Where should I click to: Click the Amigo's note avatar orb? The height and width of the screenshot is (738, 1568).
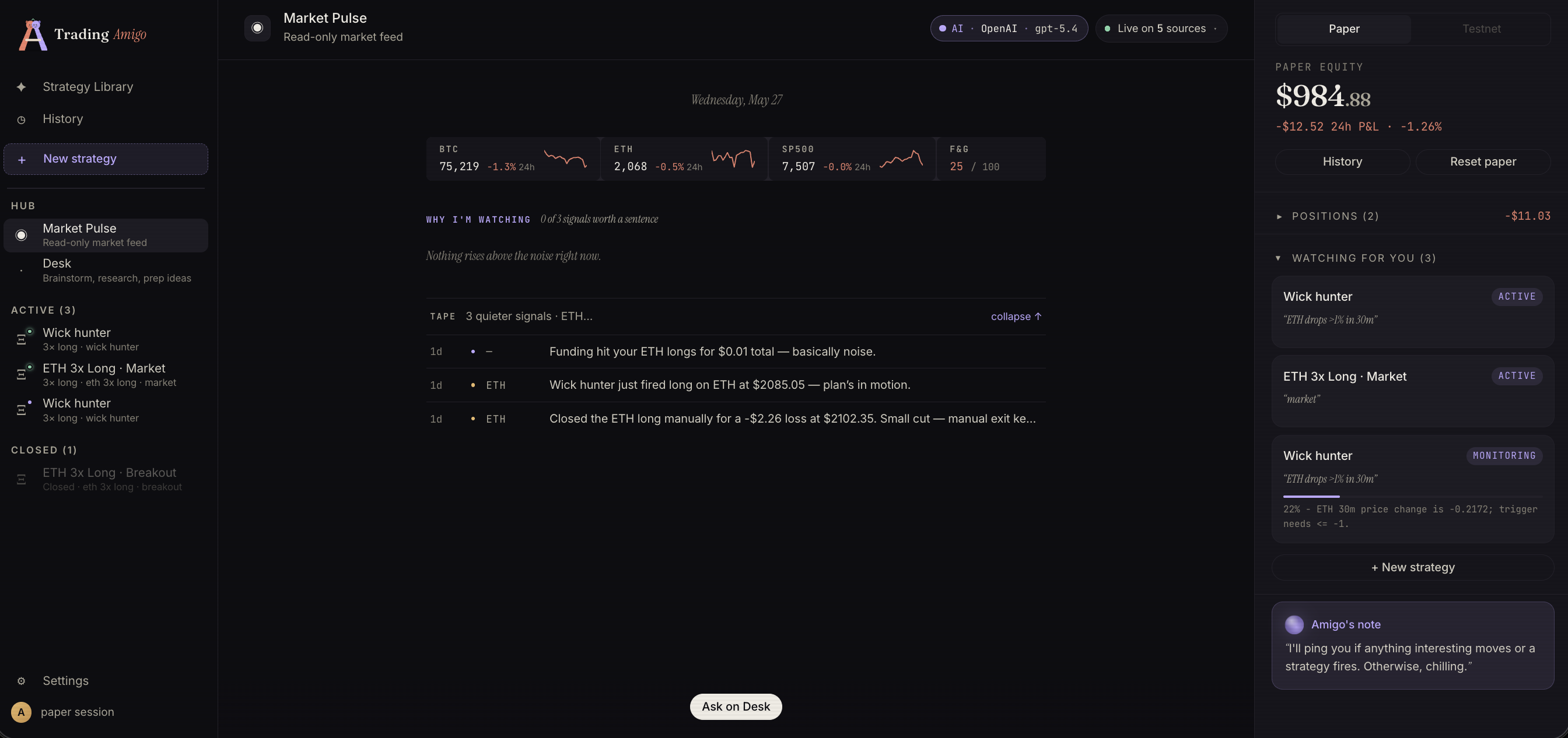tap(1294, 624)
